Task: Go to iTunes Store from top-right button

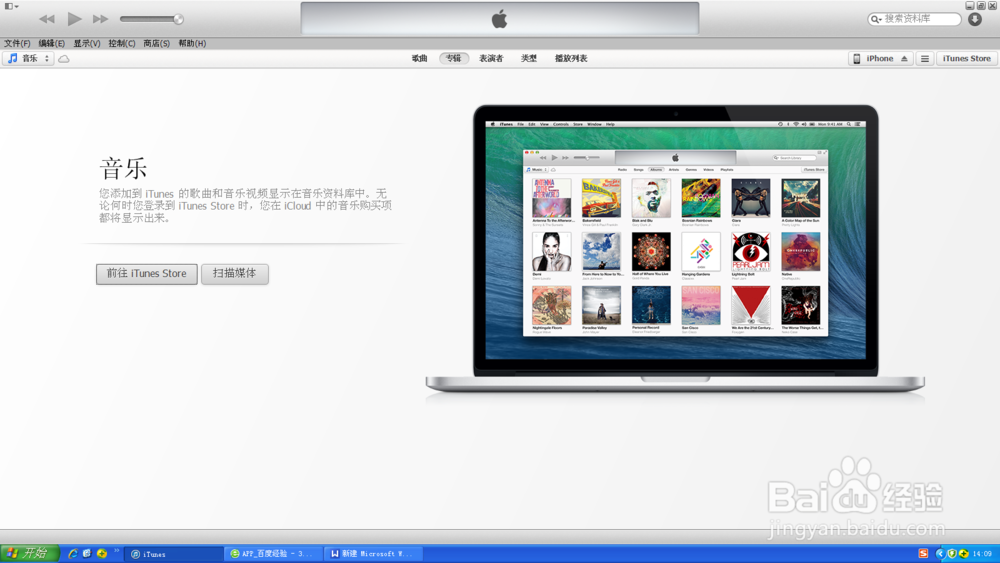Action: 967,58
